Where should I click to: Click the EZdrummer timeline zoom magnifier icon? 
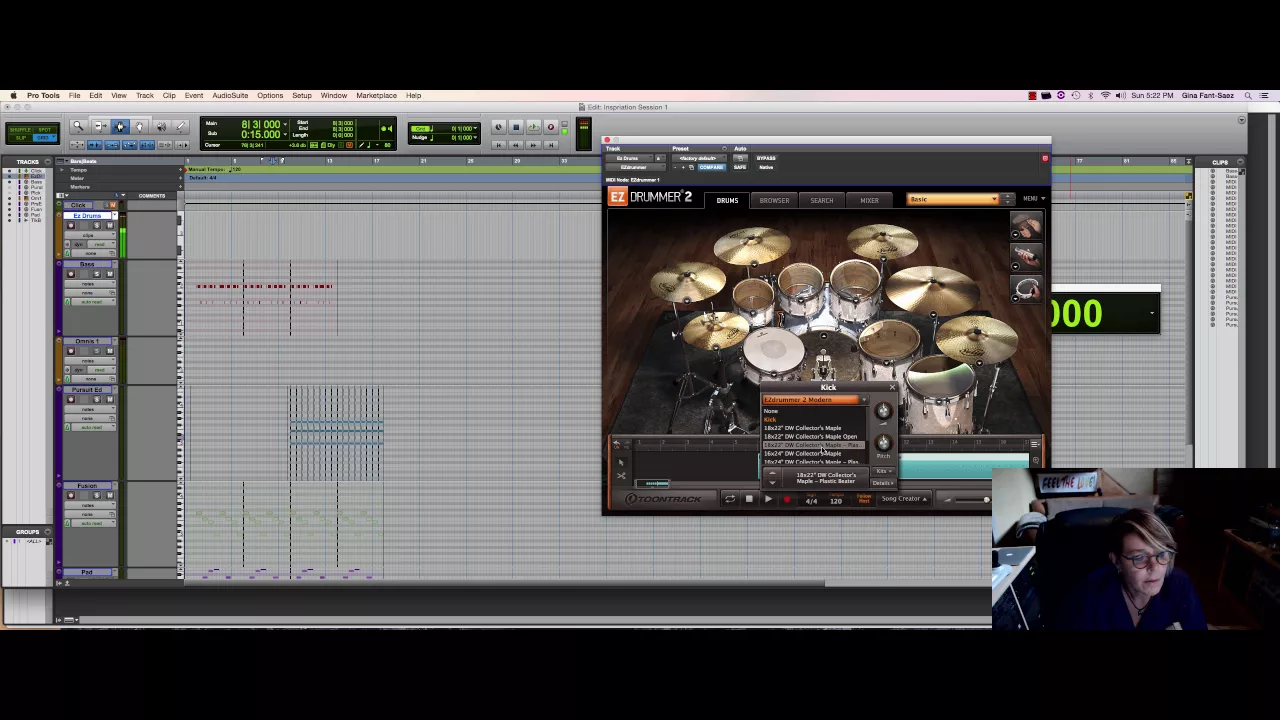tap(1035, 460)
